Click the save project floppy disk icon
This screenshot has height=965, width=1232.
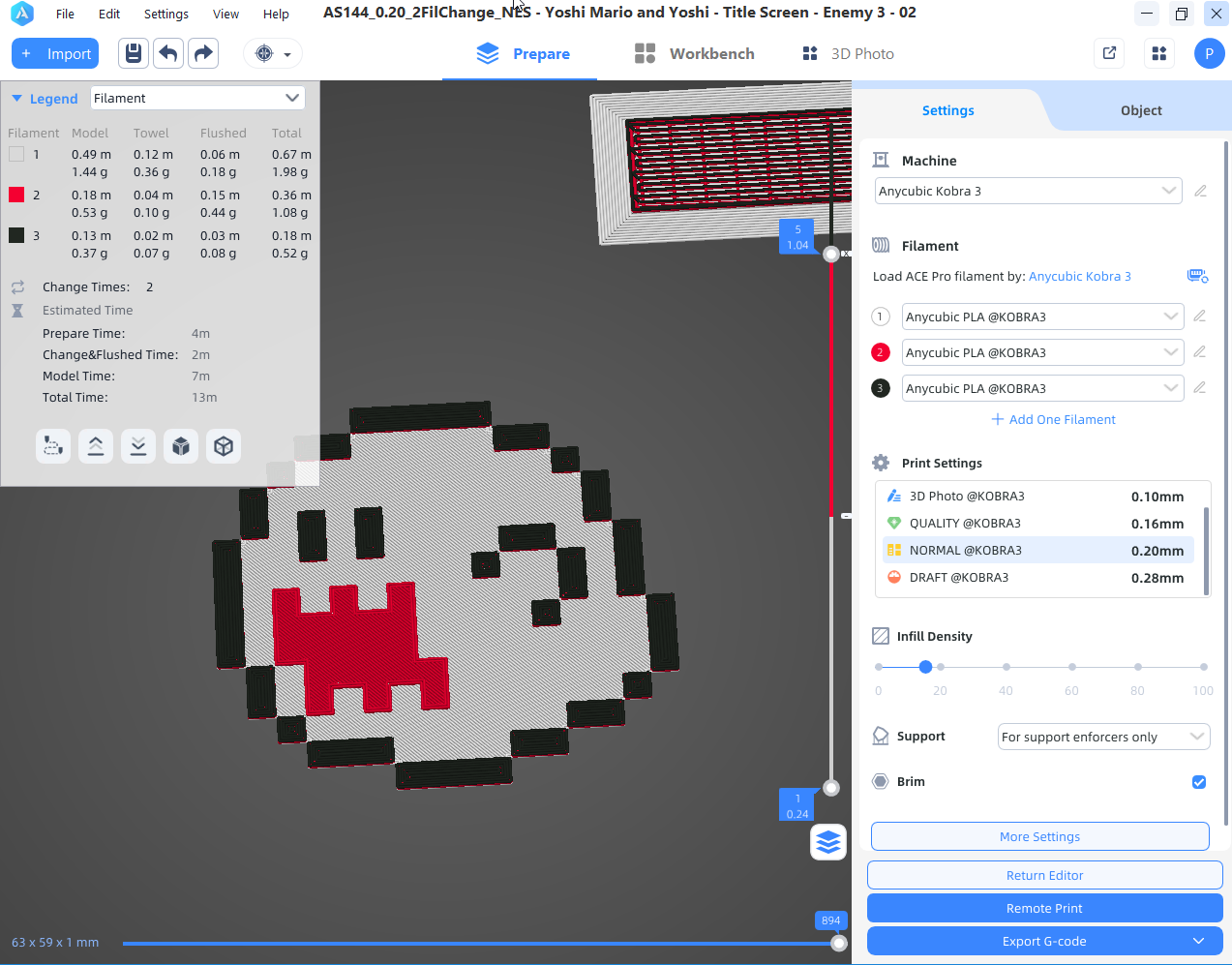[134, 53]
